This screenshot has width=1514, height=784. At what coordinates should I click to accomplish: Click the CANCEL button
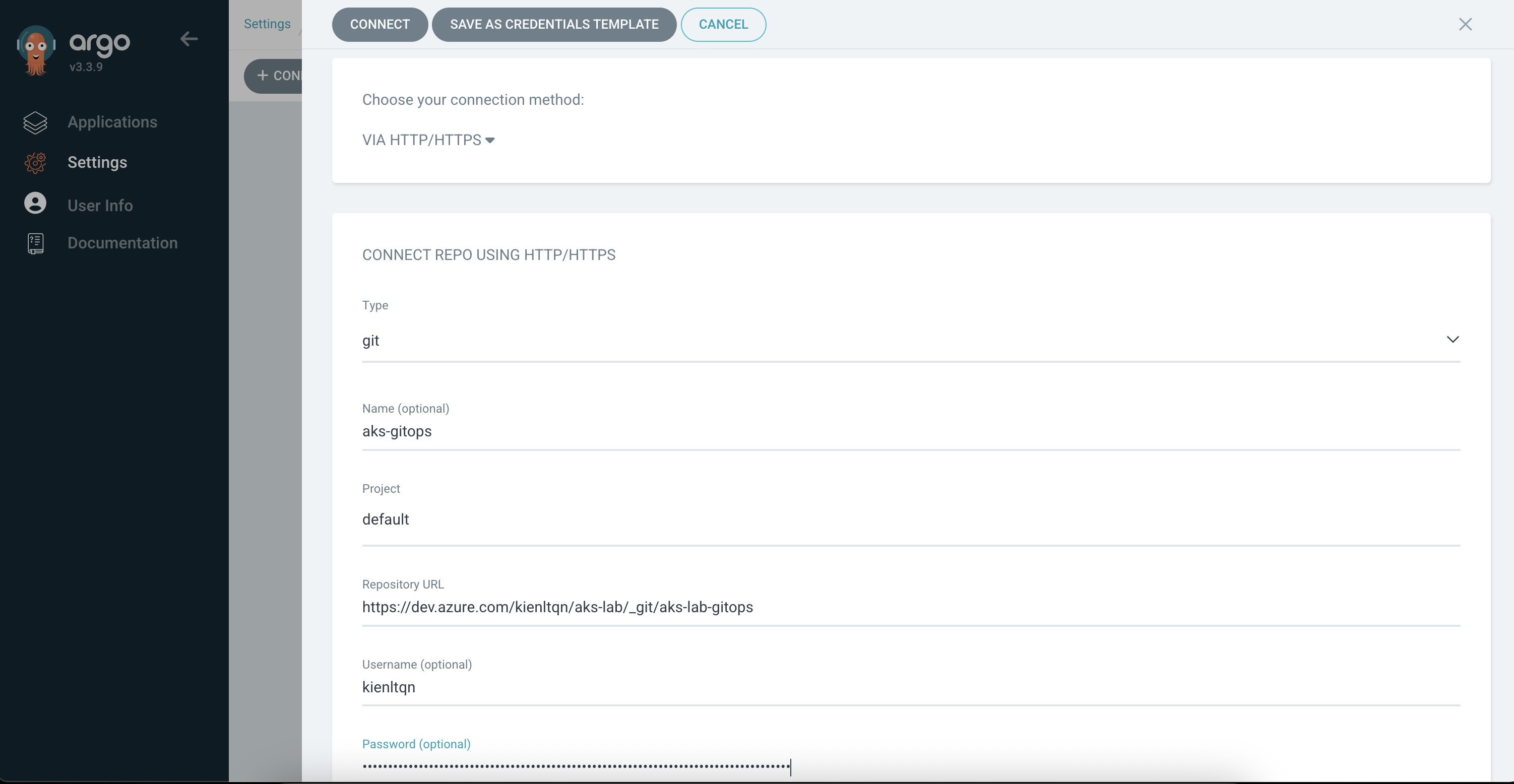[x=724, y=25]
